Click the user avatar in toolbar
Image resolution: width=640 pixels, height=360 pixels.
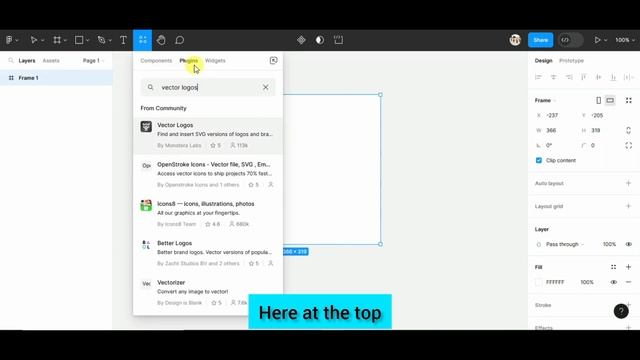tap(515, 40)
